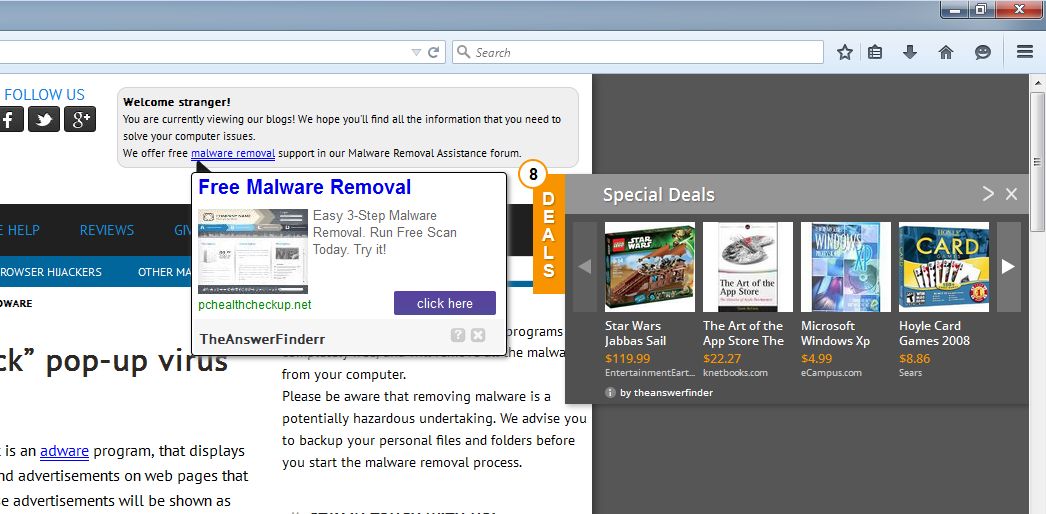Open the Microsoft Windows XP deal image
Screen dimensions: 1046x514
(x=846, y=267)
